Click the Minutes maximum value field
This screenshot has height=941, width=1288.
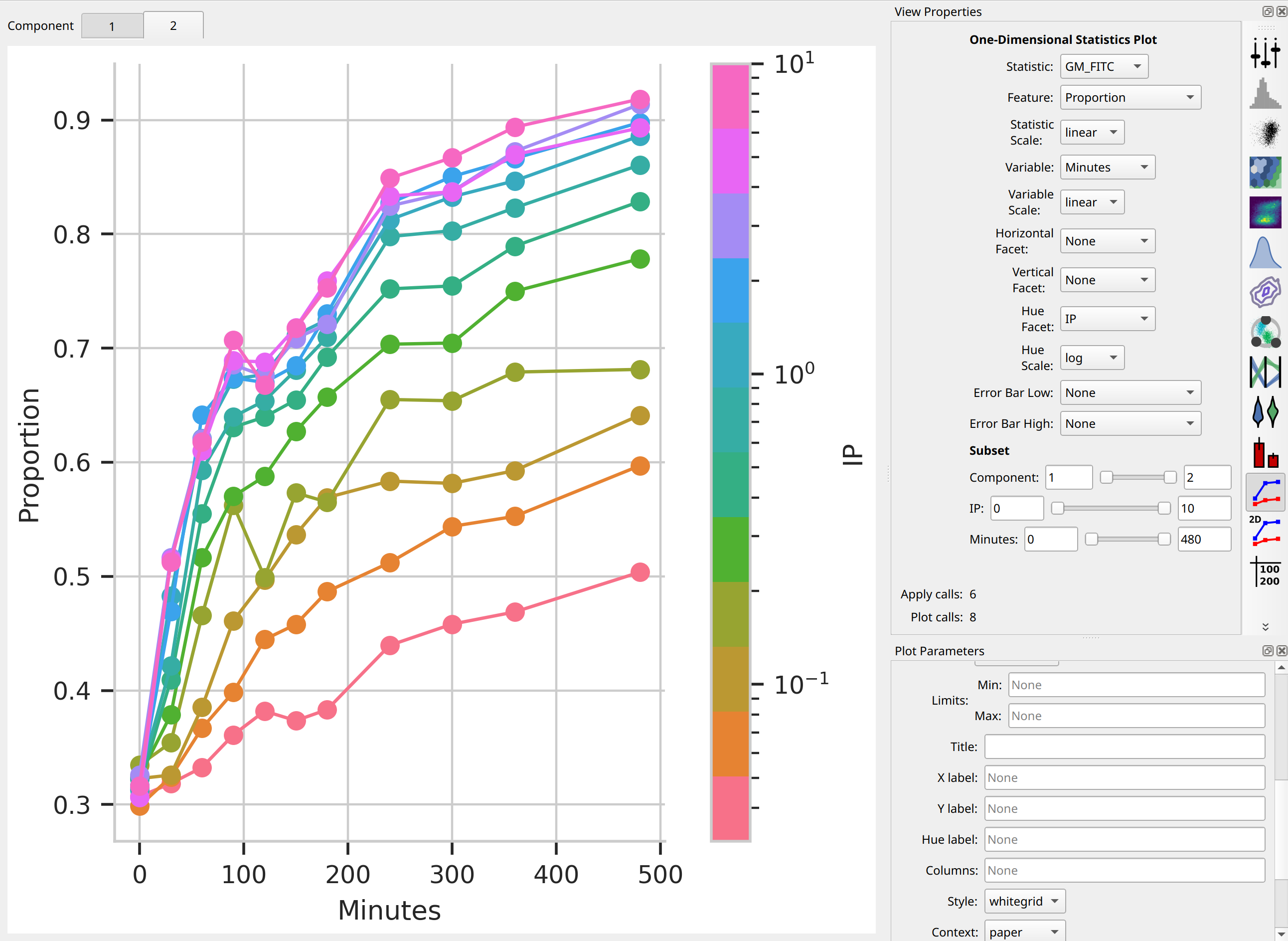click(1204, 539)
